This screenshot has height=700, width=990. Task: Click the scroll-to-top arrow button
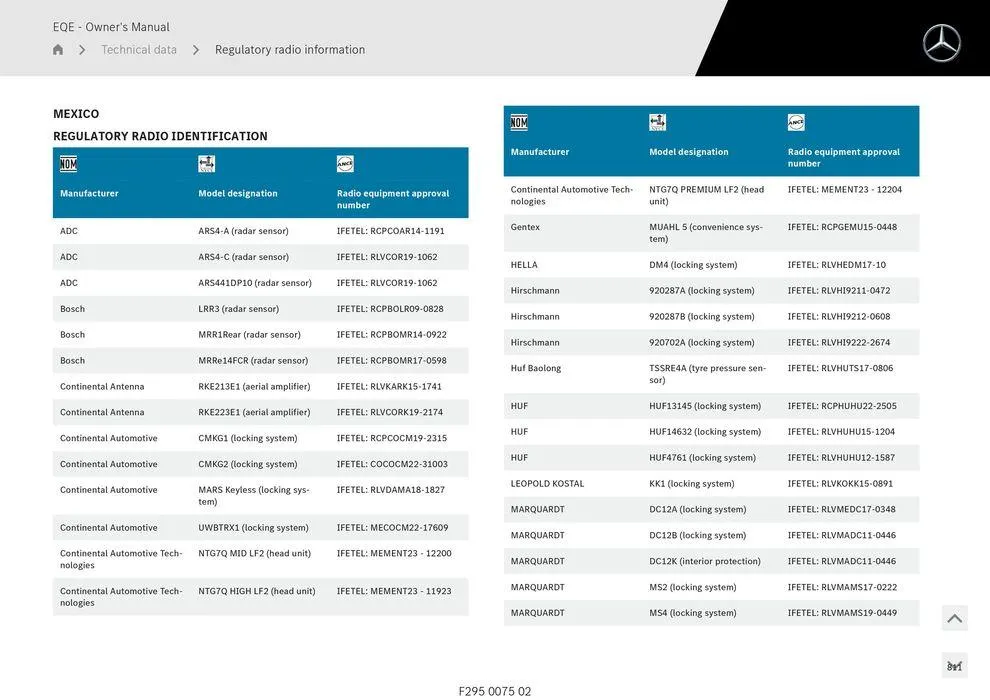[954, 619]
